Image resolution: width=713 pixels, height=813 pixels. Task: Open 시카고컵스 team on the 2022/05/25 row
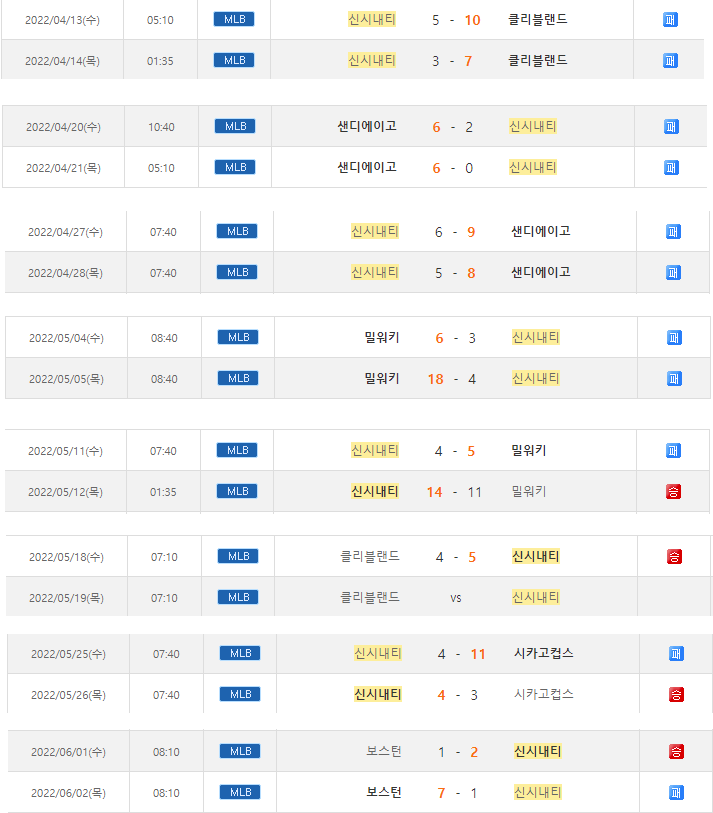(544, 654)
